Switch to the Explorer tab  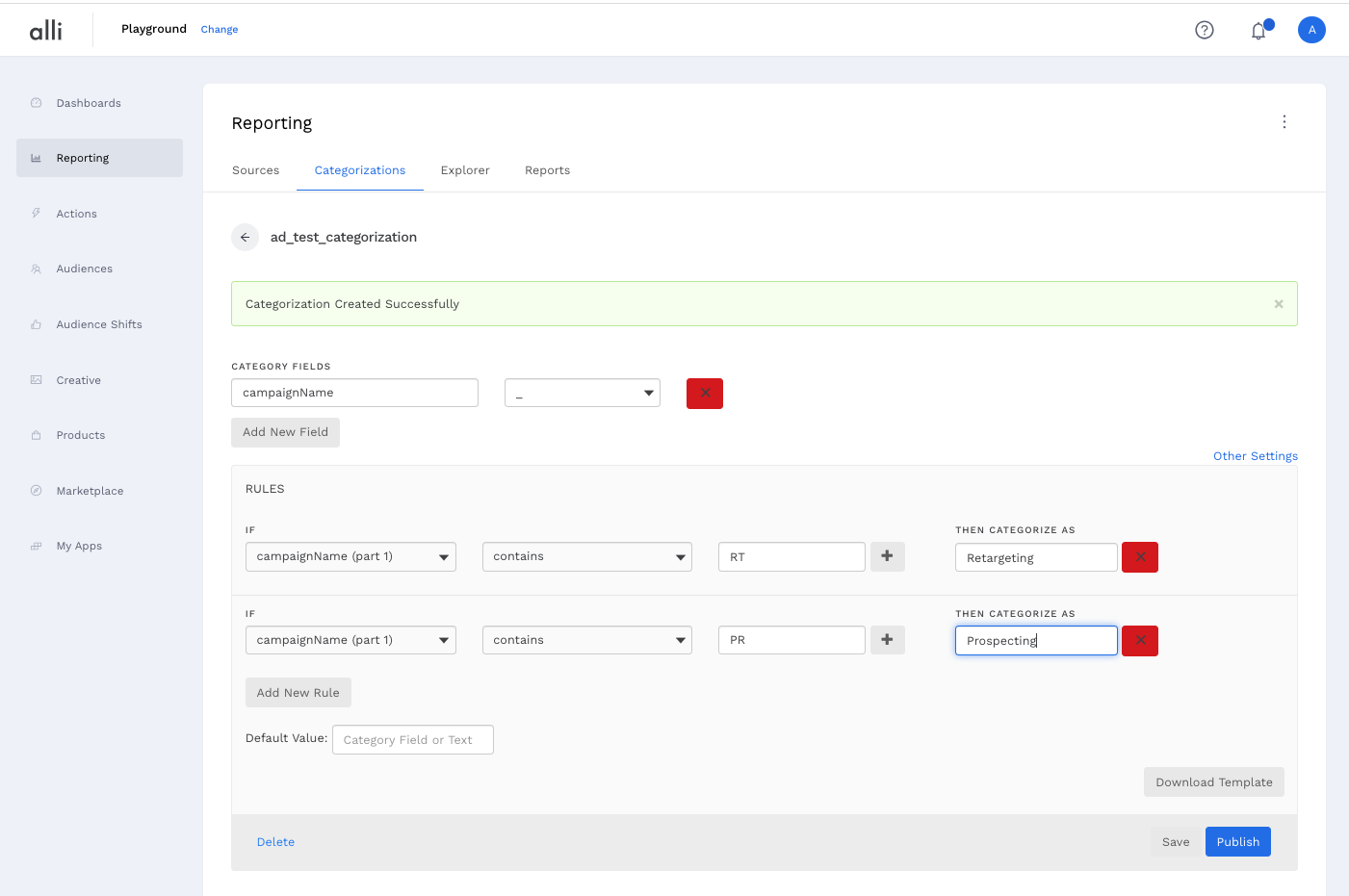[x=465, y=170]
